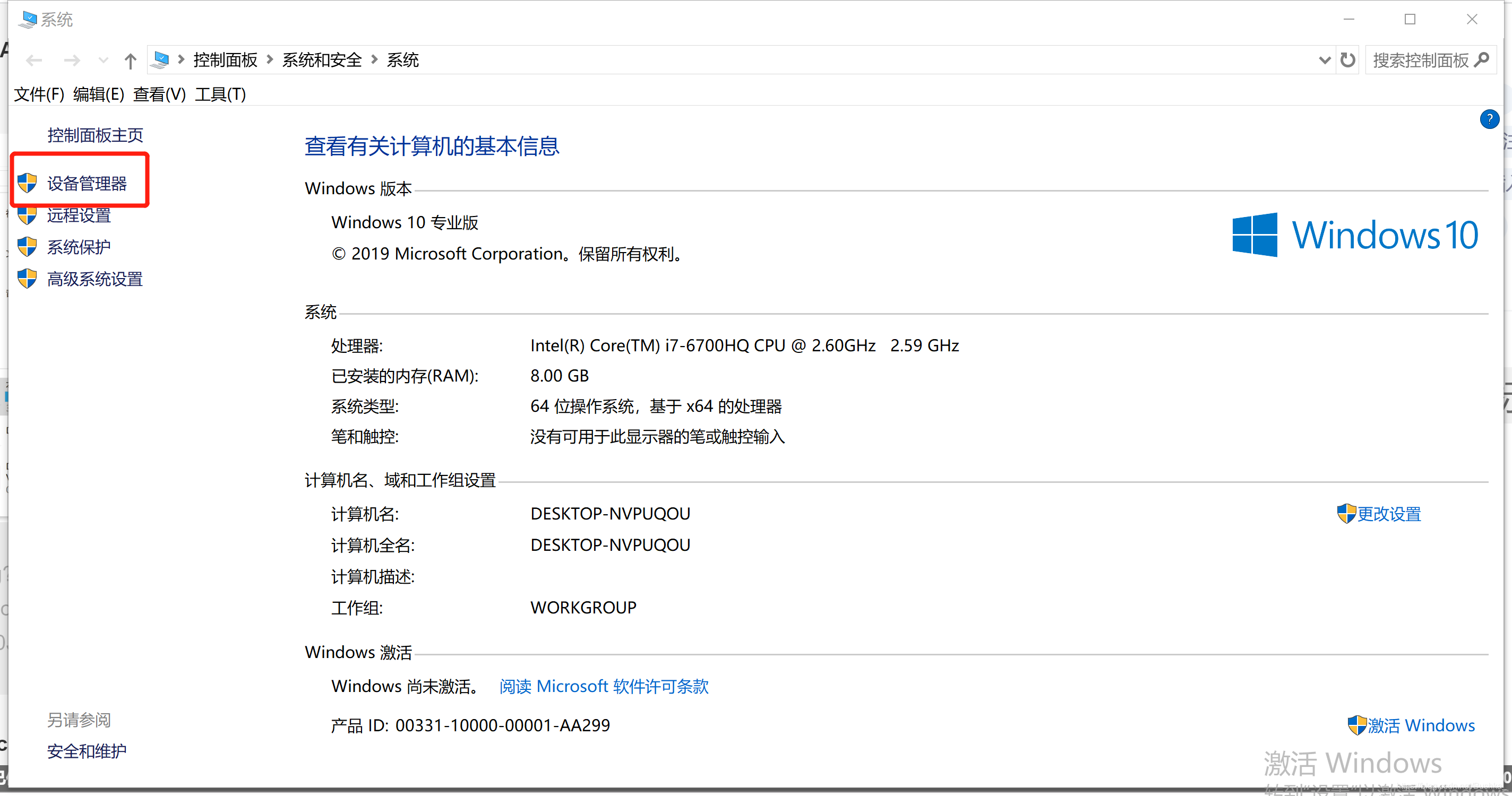
Task: Click the 搜索控制面板 search field
Action: coord(1430,60)
